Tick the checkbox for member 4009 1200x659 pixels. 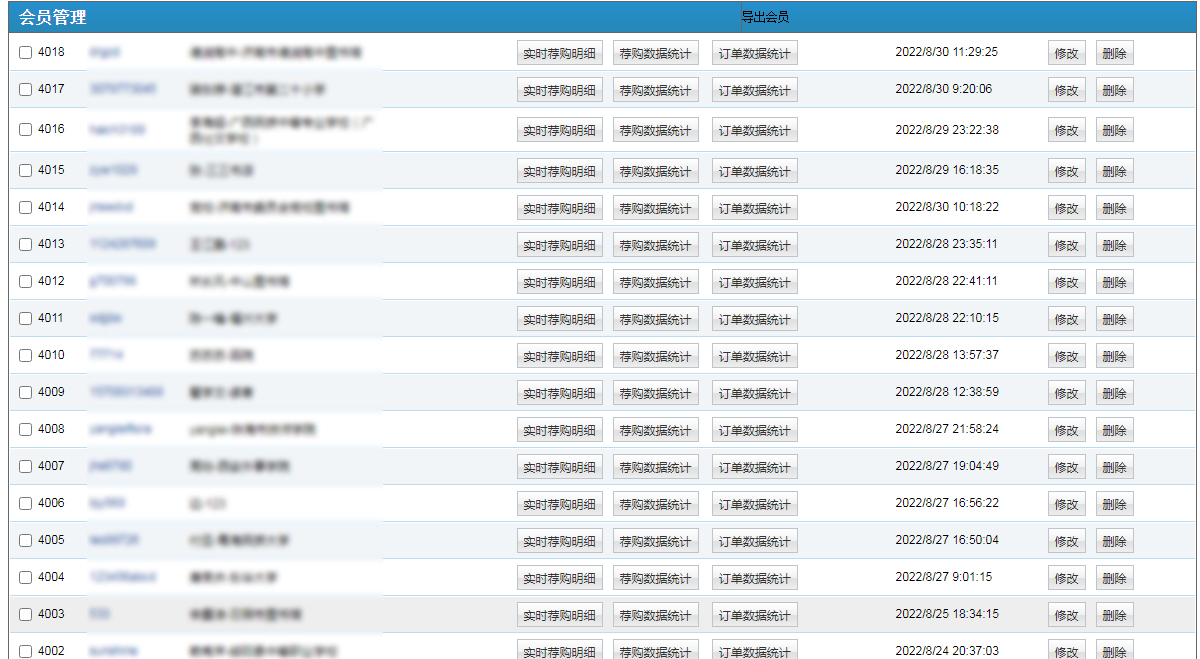26,393
